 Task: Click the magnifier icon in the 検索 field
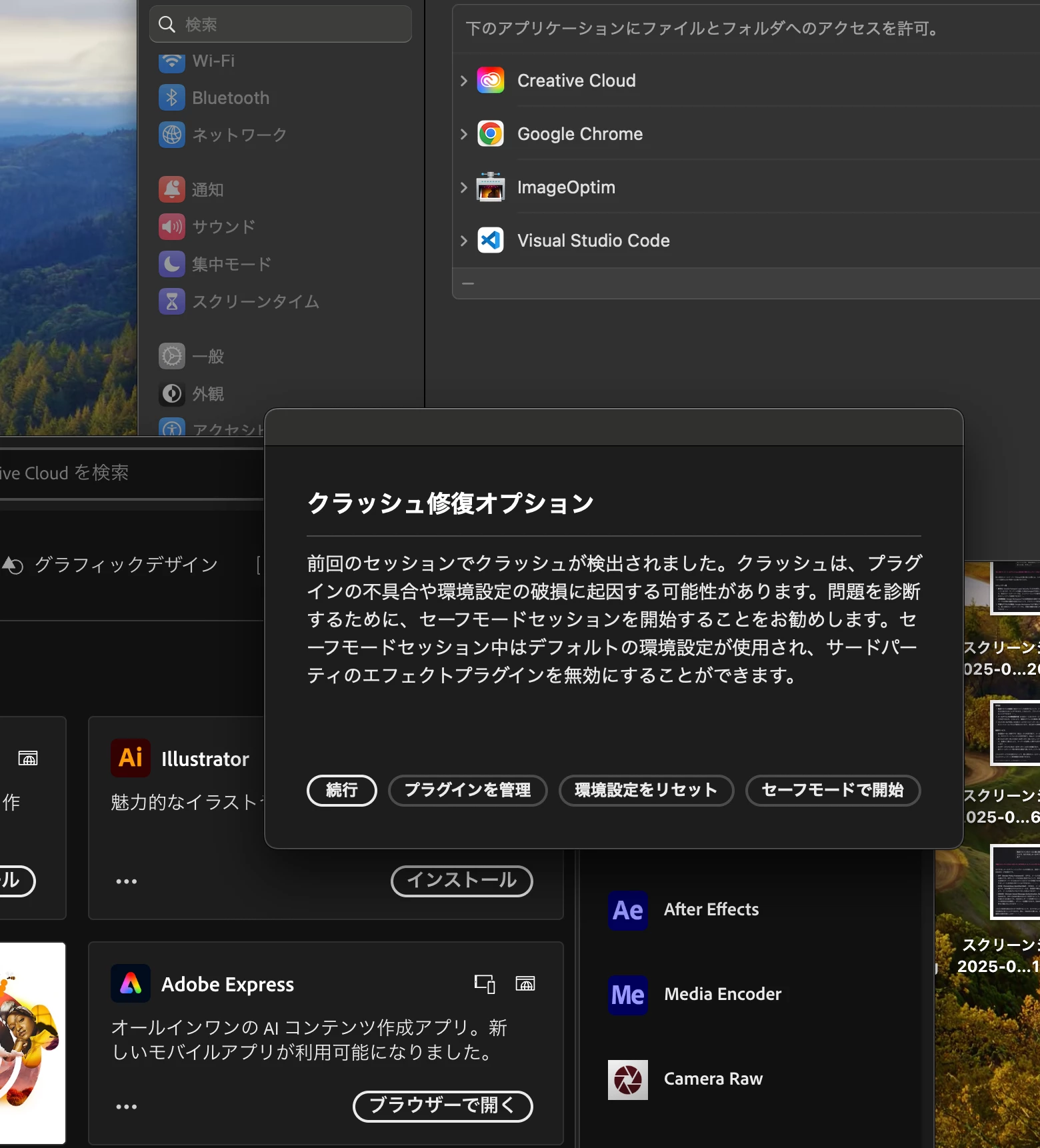167,25
